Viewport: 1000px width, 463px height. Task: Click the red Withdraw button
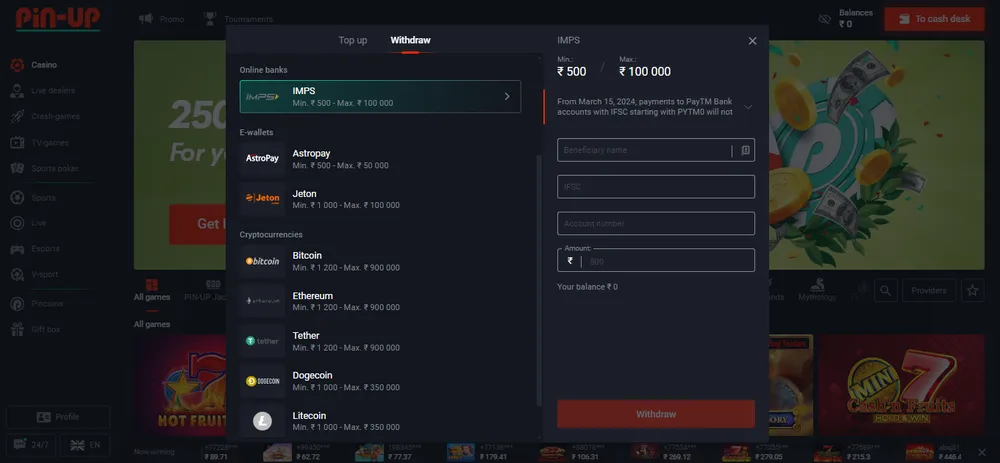tap(656, 414)
